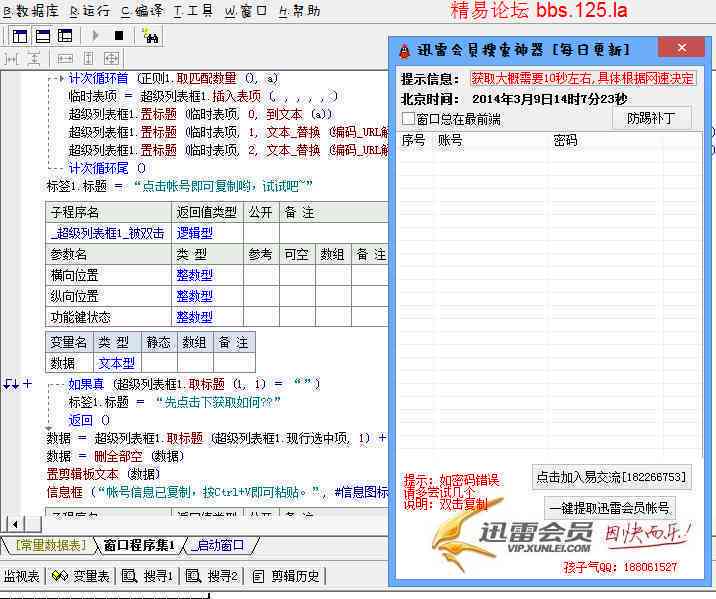Click the 文本型 variable type cell
The width and height of the screenshot is (716, 599).
click(117, 363)
